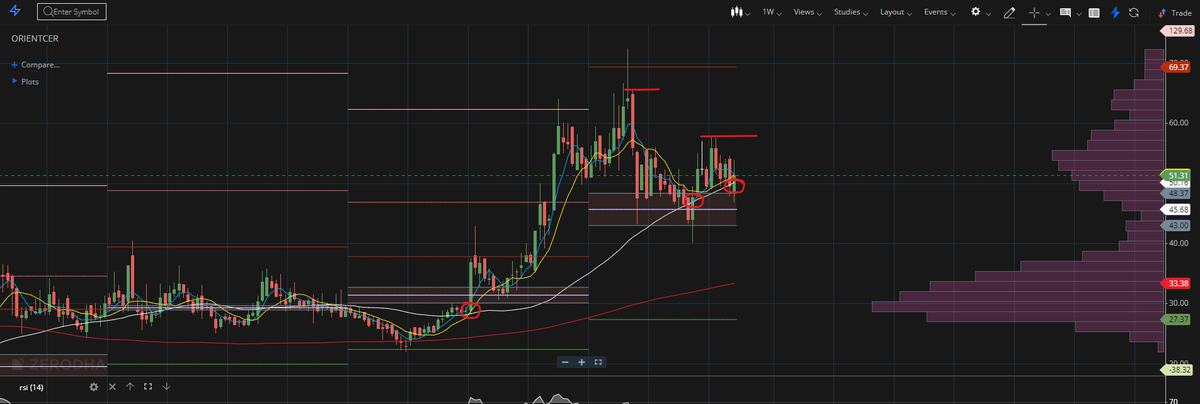Click the 33.38 red price tag

[x=1178, y=283]
